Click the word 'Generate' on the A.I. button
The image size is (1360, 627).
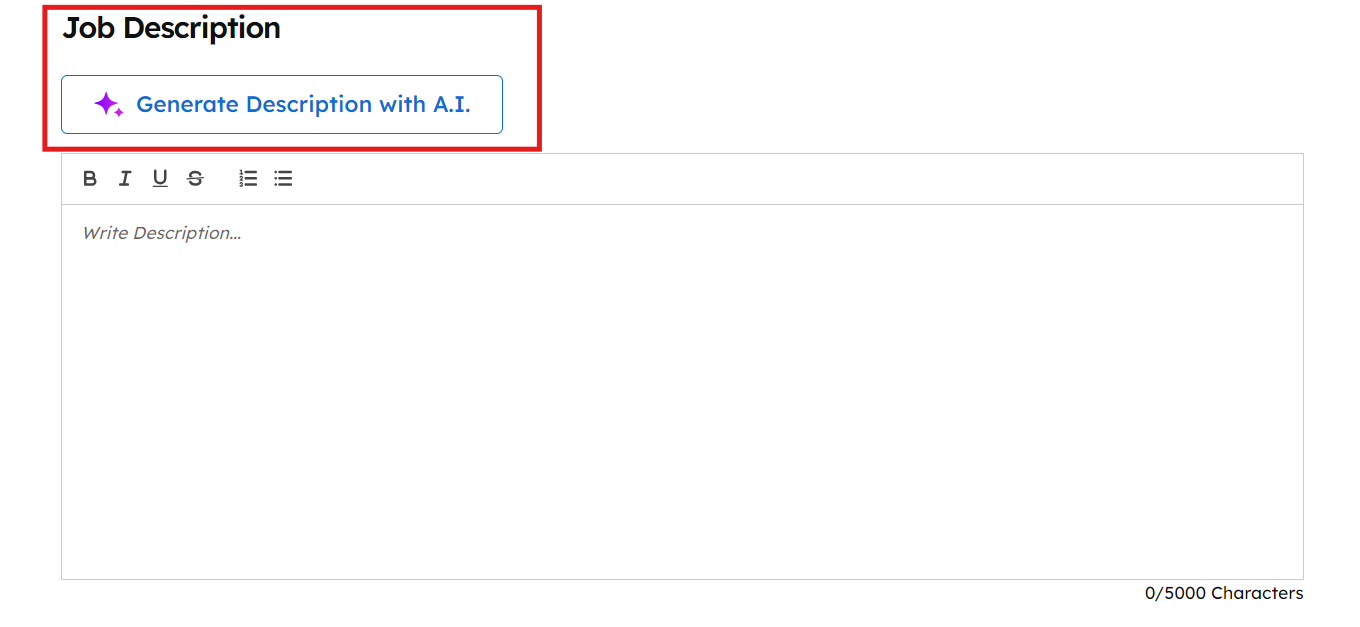coord(187,104)
